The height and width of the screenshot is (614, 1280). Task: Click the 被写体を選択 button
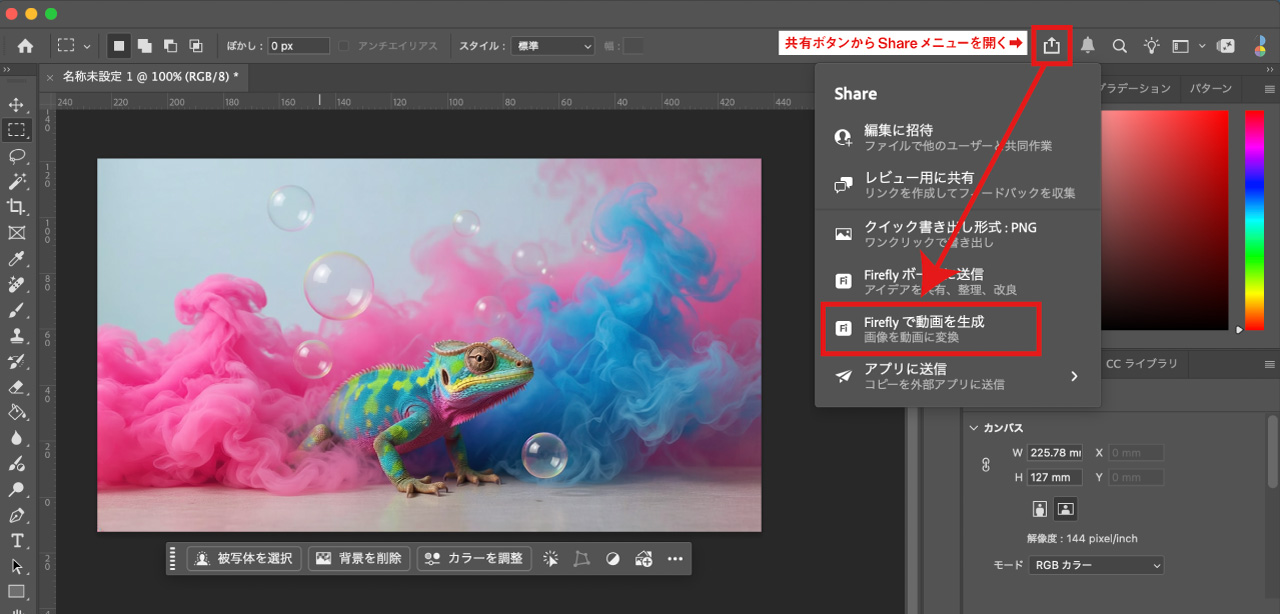click(x=244, y=558)
